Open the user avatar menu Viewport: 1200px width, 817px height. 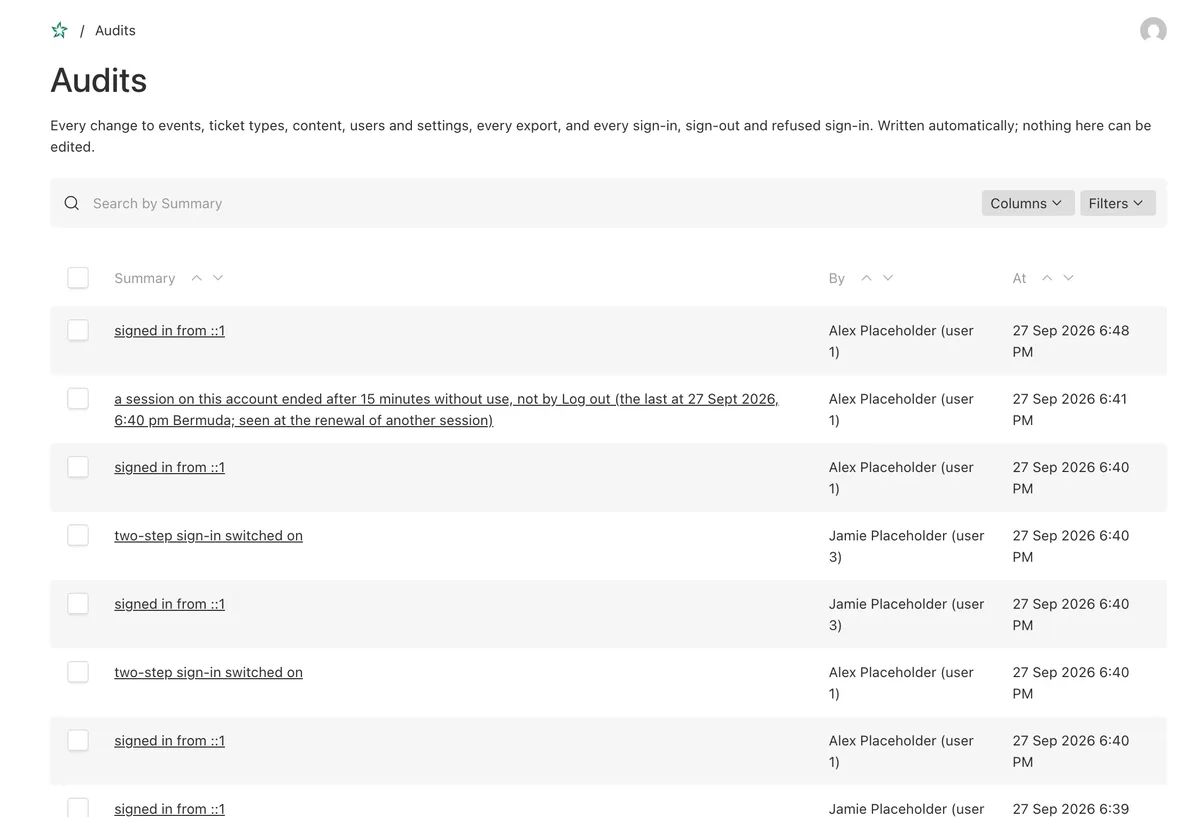1153,30
